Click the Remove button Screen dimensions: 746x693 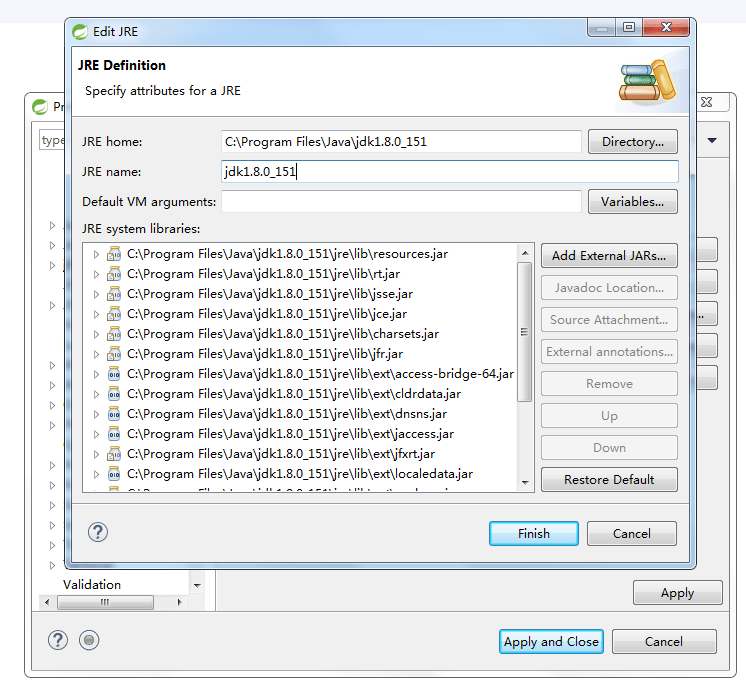coord(609,383)
